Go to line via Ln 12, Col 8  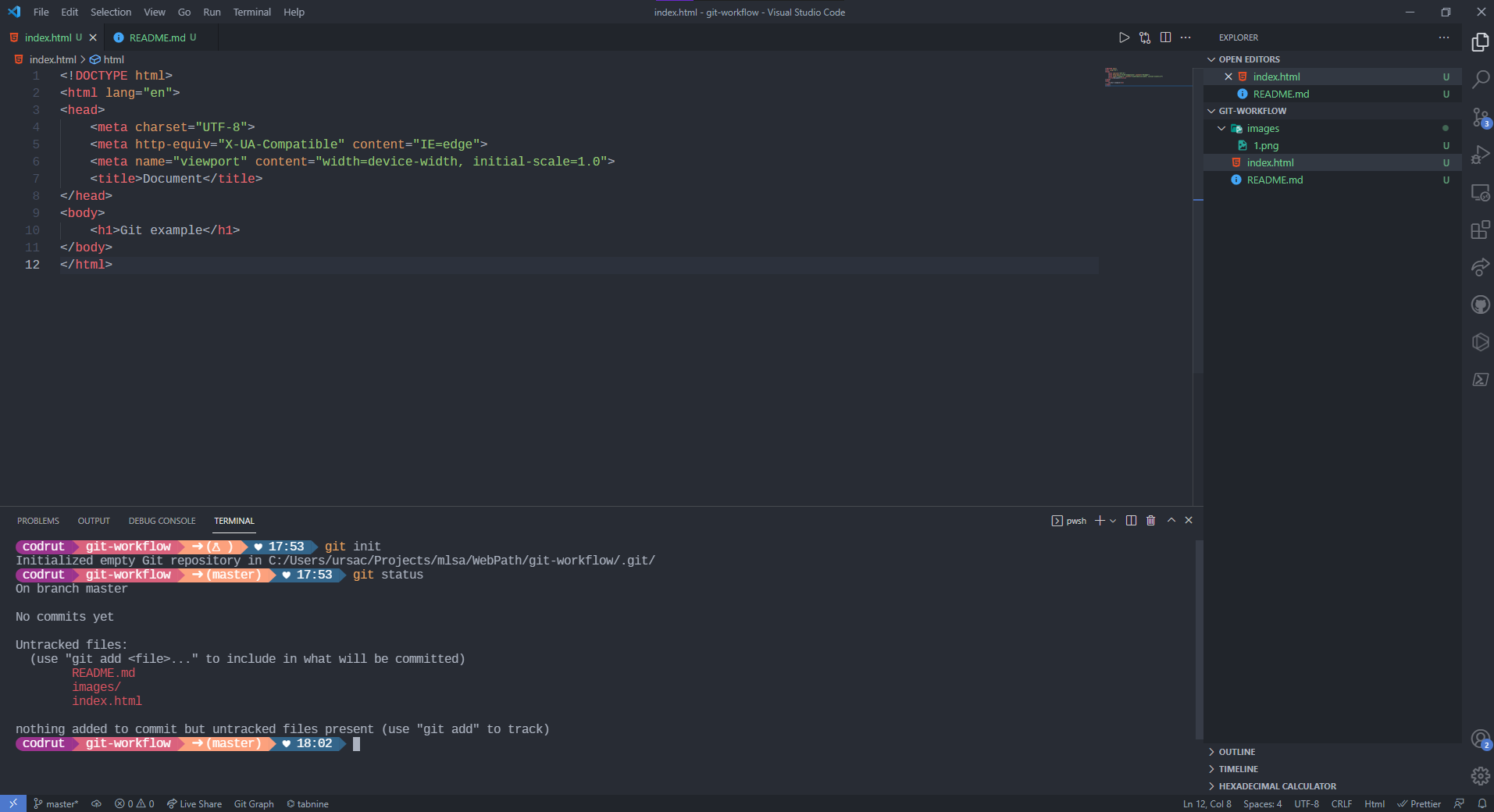click(1207, 803)
